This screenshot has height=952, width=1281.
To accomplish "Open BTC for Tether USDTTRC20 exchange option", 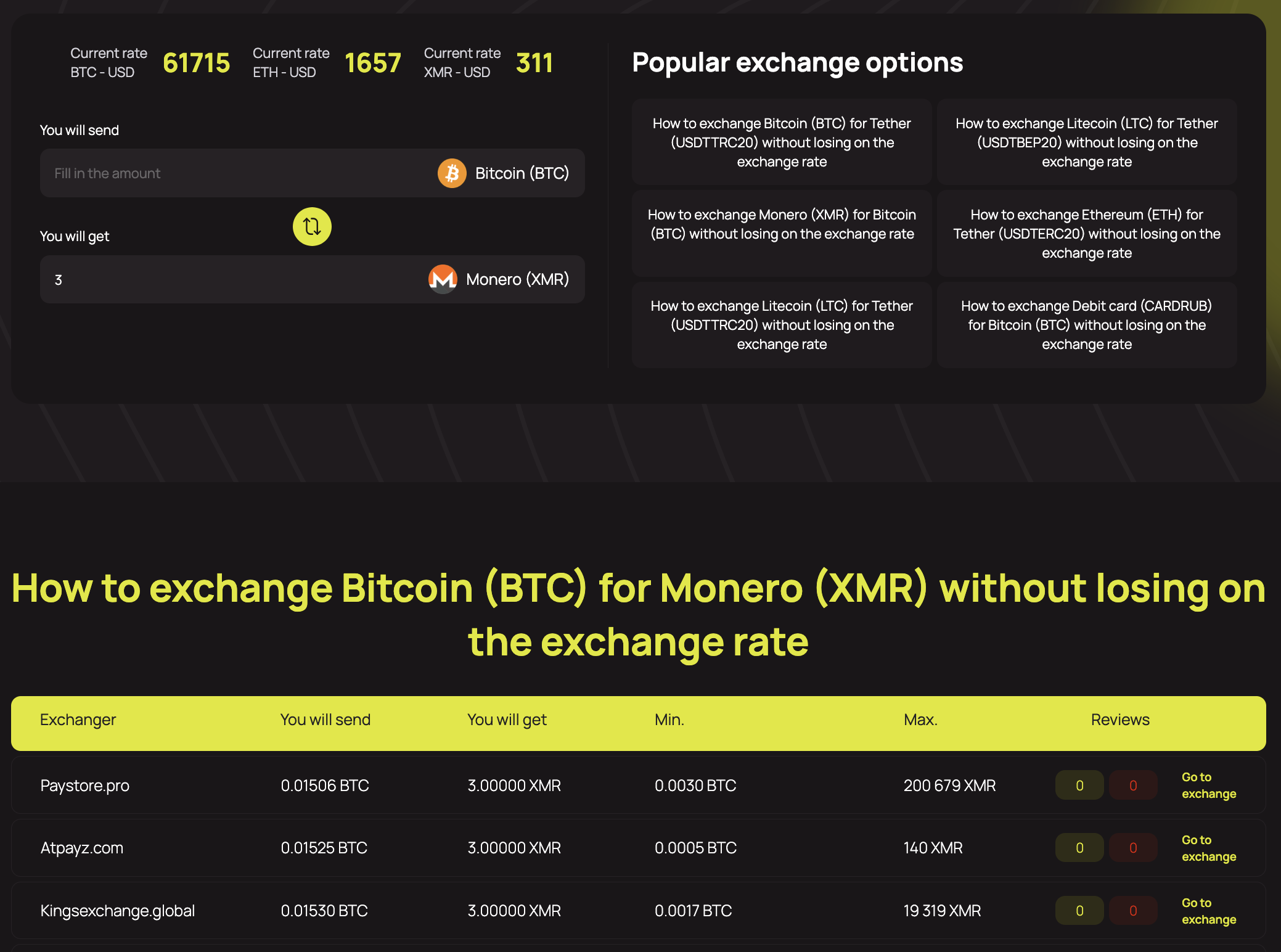I will pyautogui.click(x=782, y=142).
